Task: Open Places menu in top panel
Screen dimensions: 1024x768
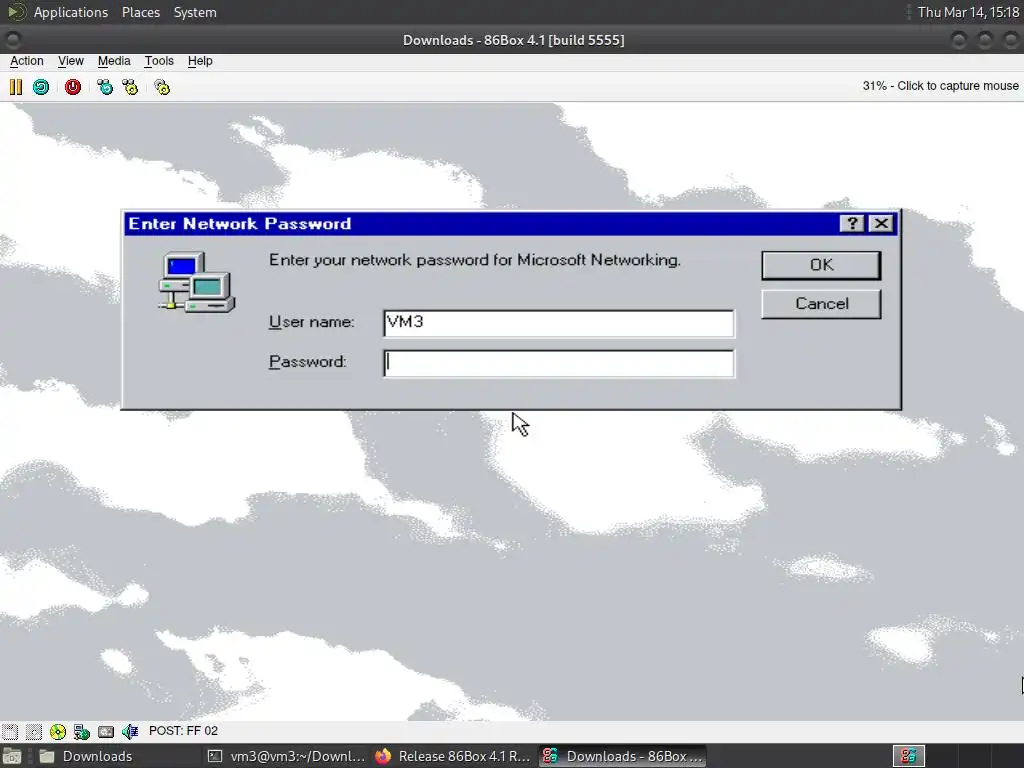Action: tap(141, 12)
